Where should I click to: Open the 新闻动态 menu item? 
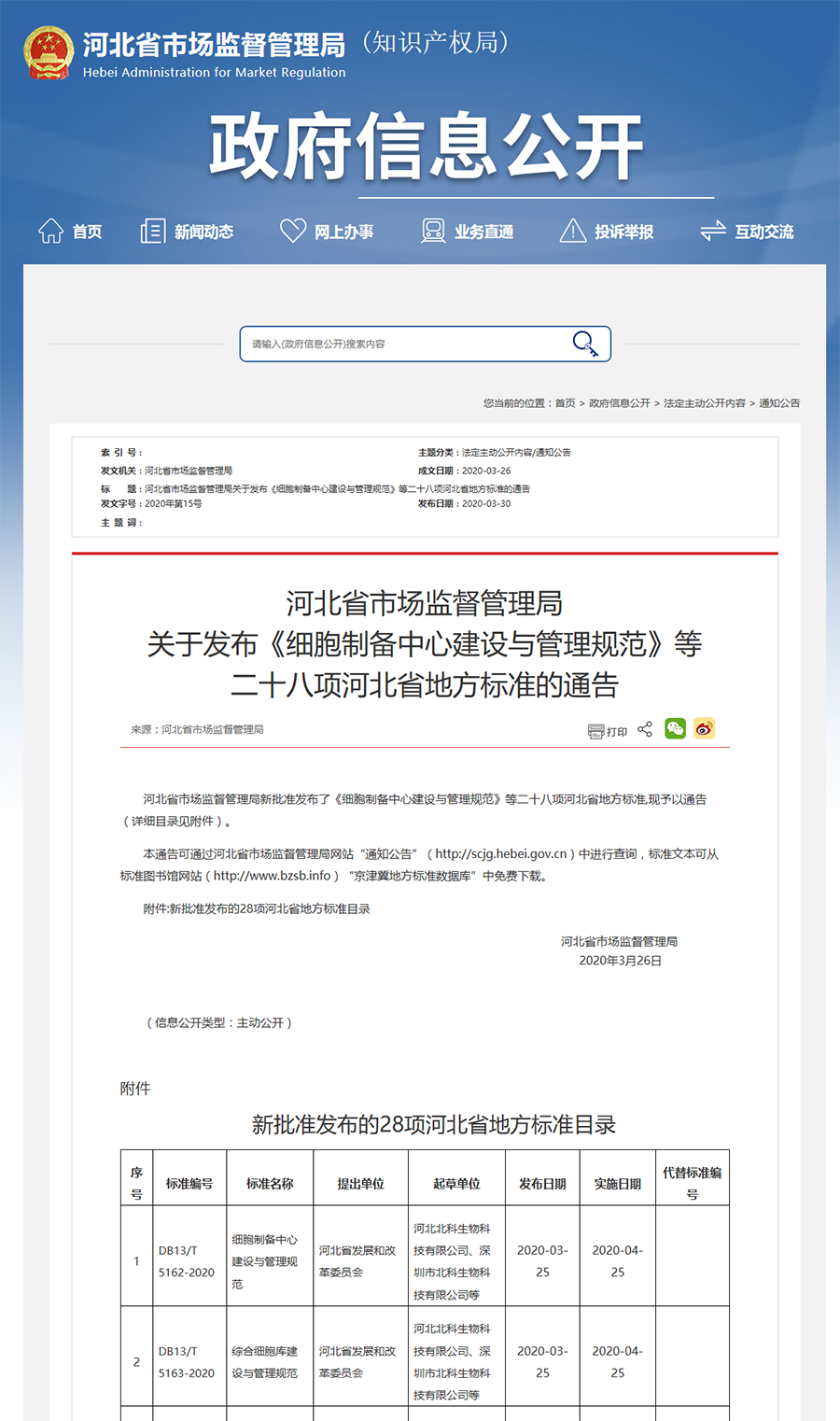coord(203,232)
